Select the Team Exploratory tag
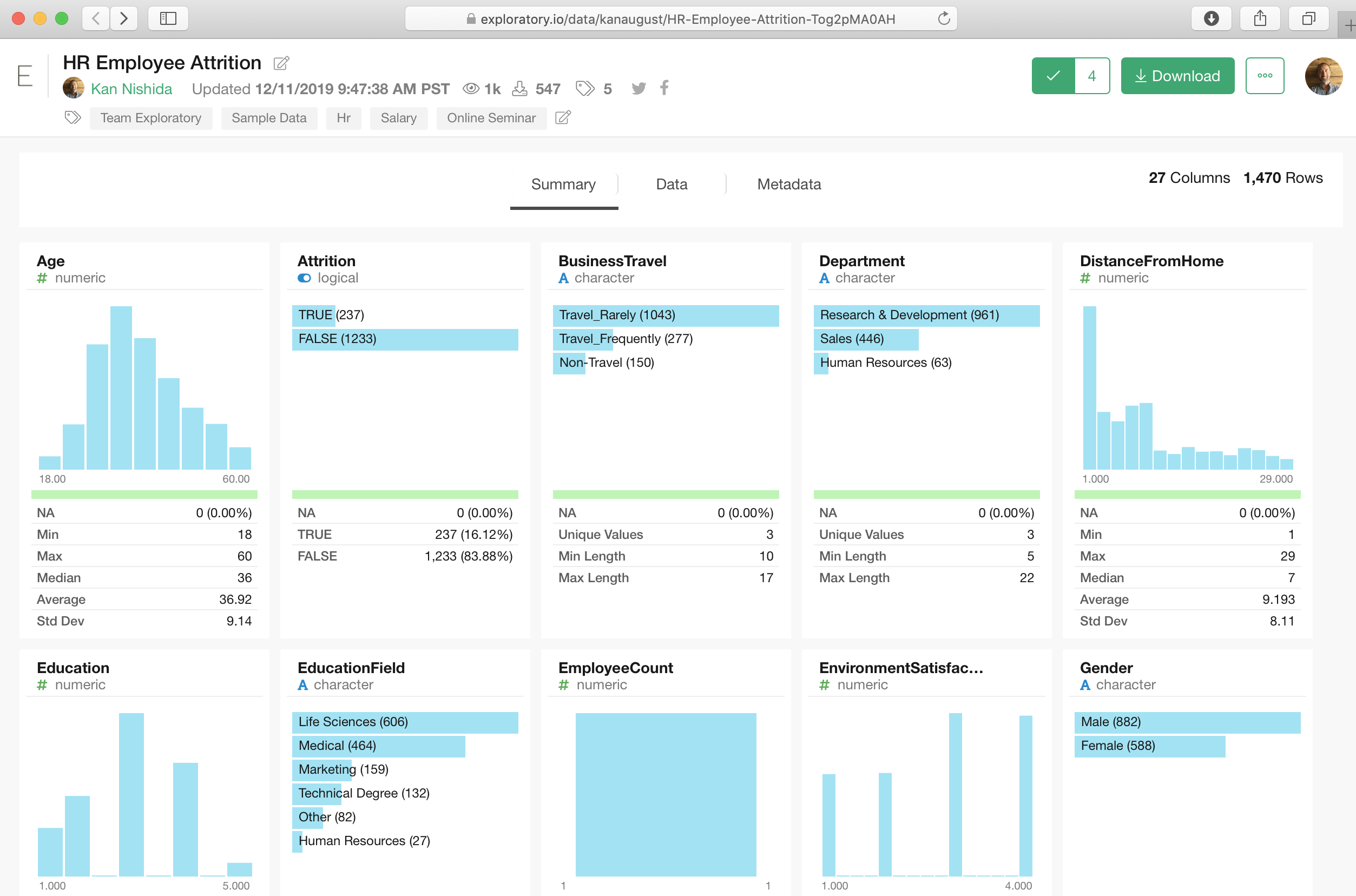1356x896 pixels. 151,118
